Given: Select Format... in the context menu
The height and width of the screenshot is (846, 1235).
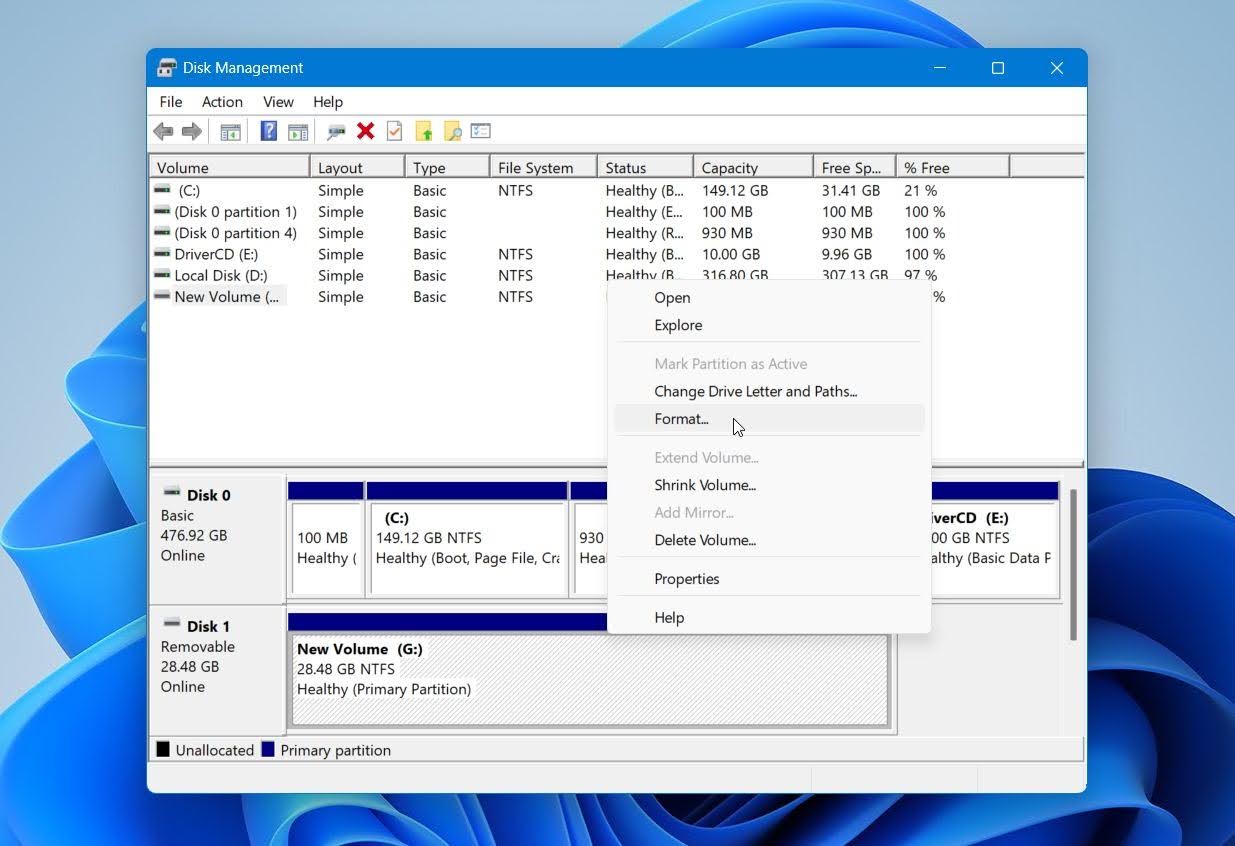Looking at the screenshot, I should 769,419.
